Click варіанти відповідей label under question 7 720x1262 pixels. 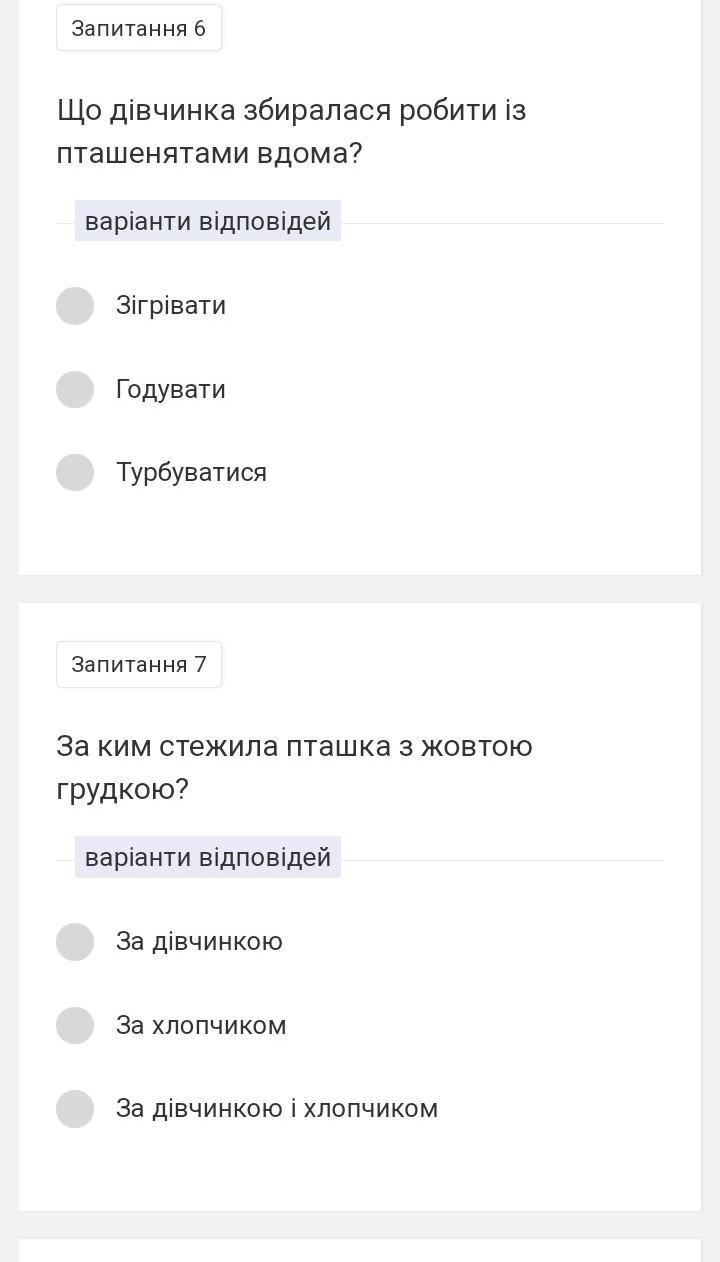point(208,858)
